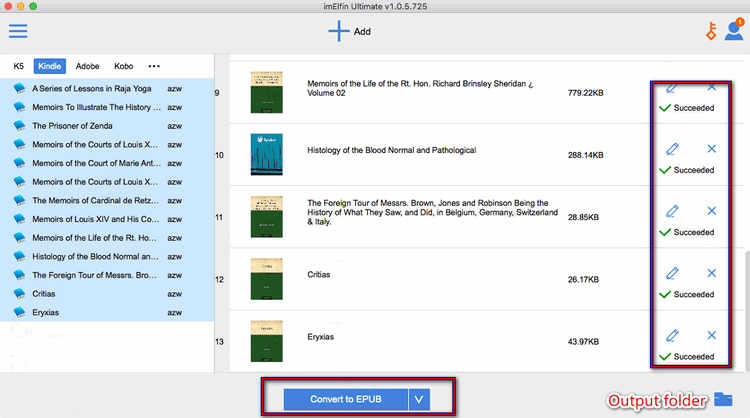Click Succeeded status for Eryxias row
The width and height of the screenshot is (750, 418).
[x=687, y=357]
